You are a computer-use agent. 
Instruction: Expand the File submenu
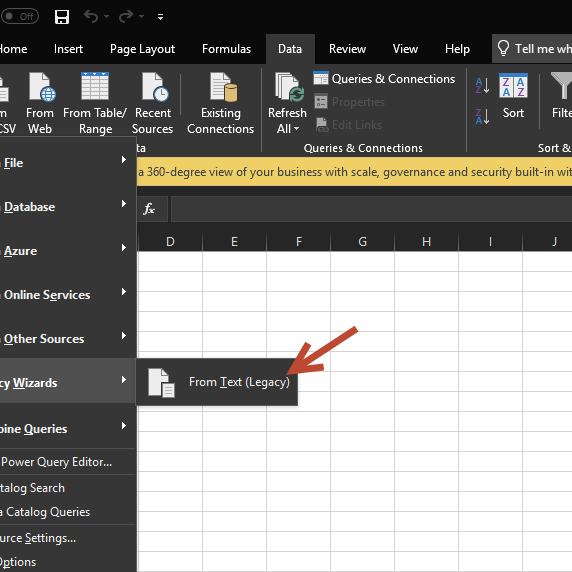tap(67, 162)
